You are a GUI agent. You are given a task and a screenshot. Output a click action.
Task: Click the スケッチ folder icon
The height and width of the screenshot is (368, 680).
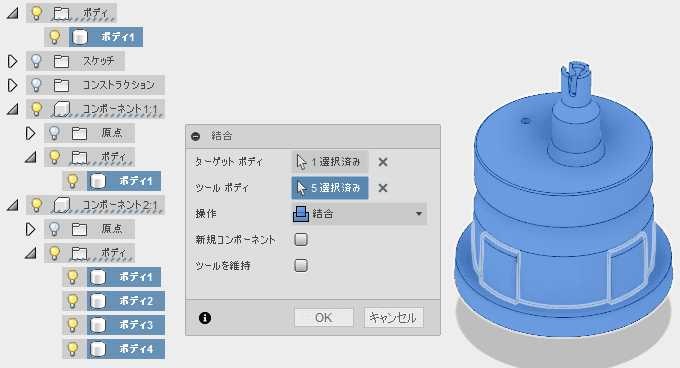coord(61,61)
